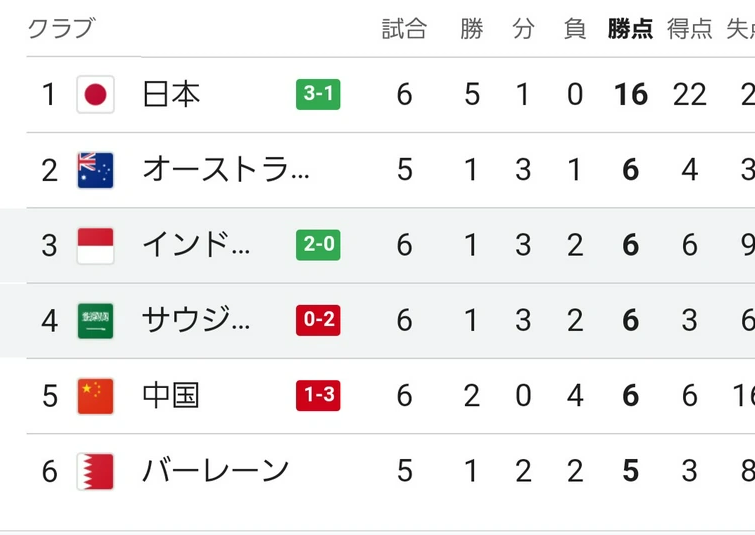
Task: Click the Australia flag icon
Action: click(96, 170)
